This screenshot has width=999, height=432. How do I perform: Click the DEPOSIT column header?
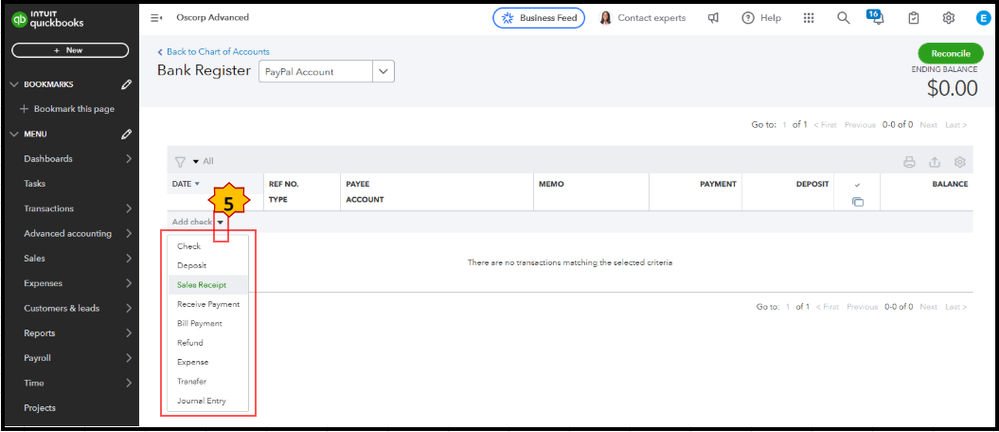(x=812, y=184)
